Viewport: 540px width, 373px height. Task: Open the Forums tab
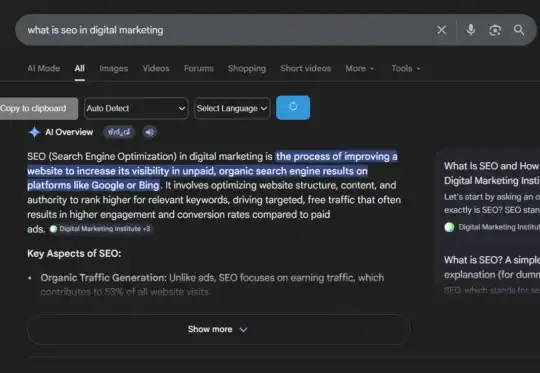tap(199, 69)
